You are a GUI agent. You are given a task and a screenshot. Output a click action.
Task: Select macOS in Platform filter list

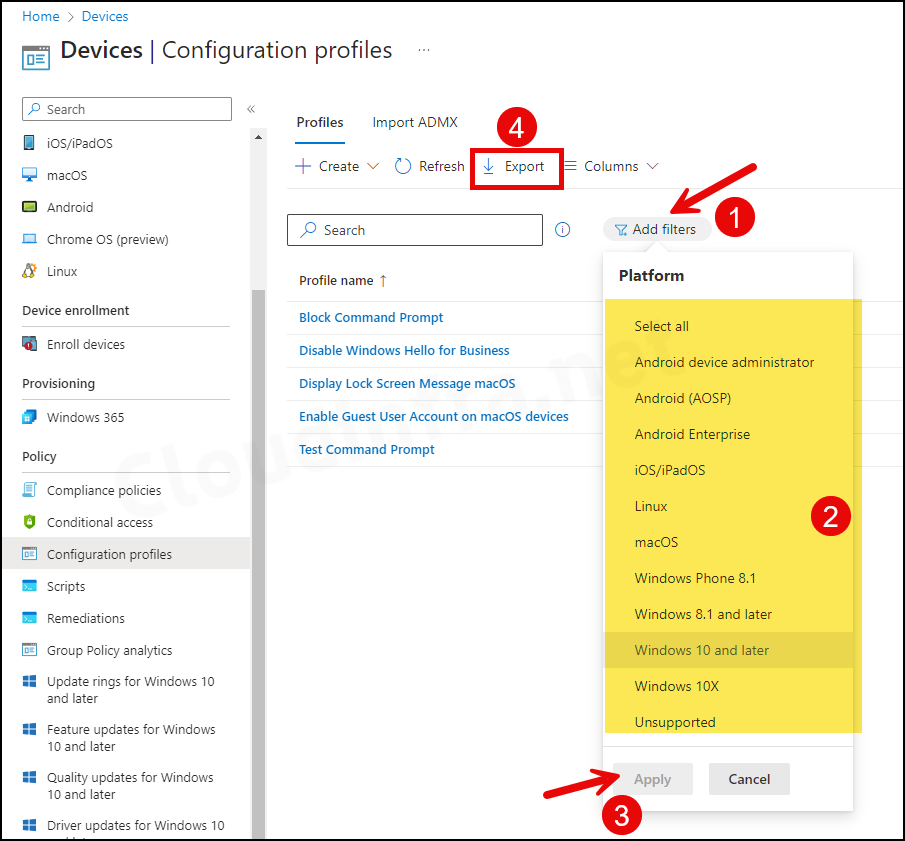728,542
